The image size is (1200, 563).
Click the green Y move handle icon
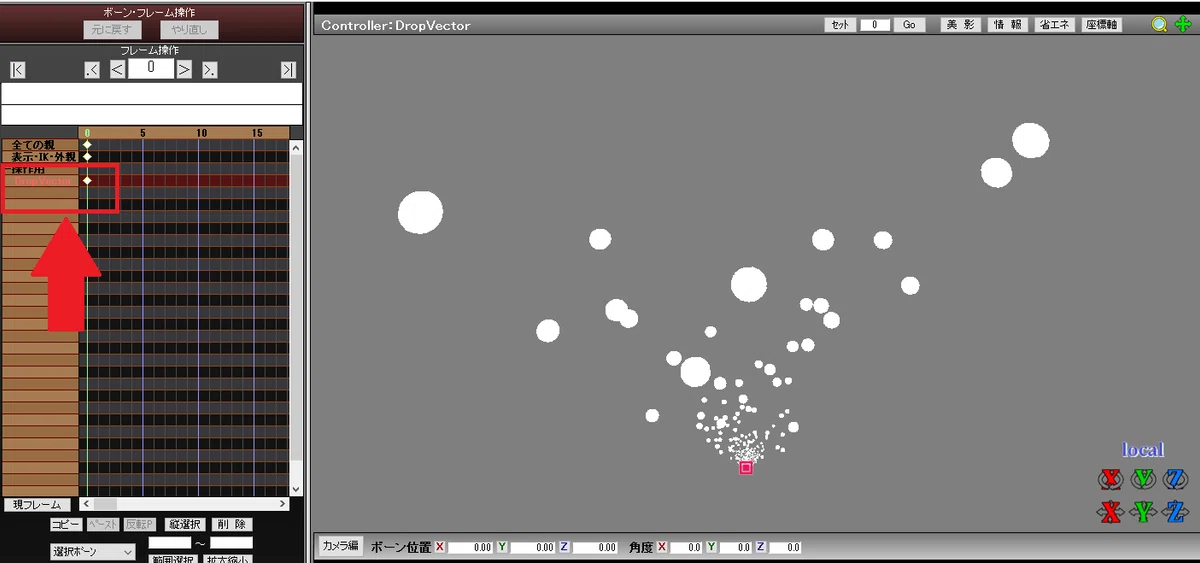tap(1143, 512)
